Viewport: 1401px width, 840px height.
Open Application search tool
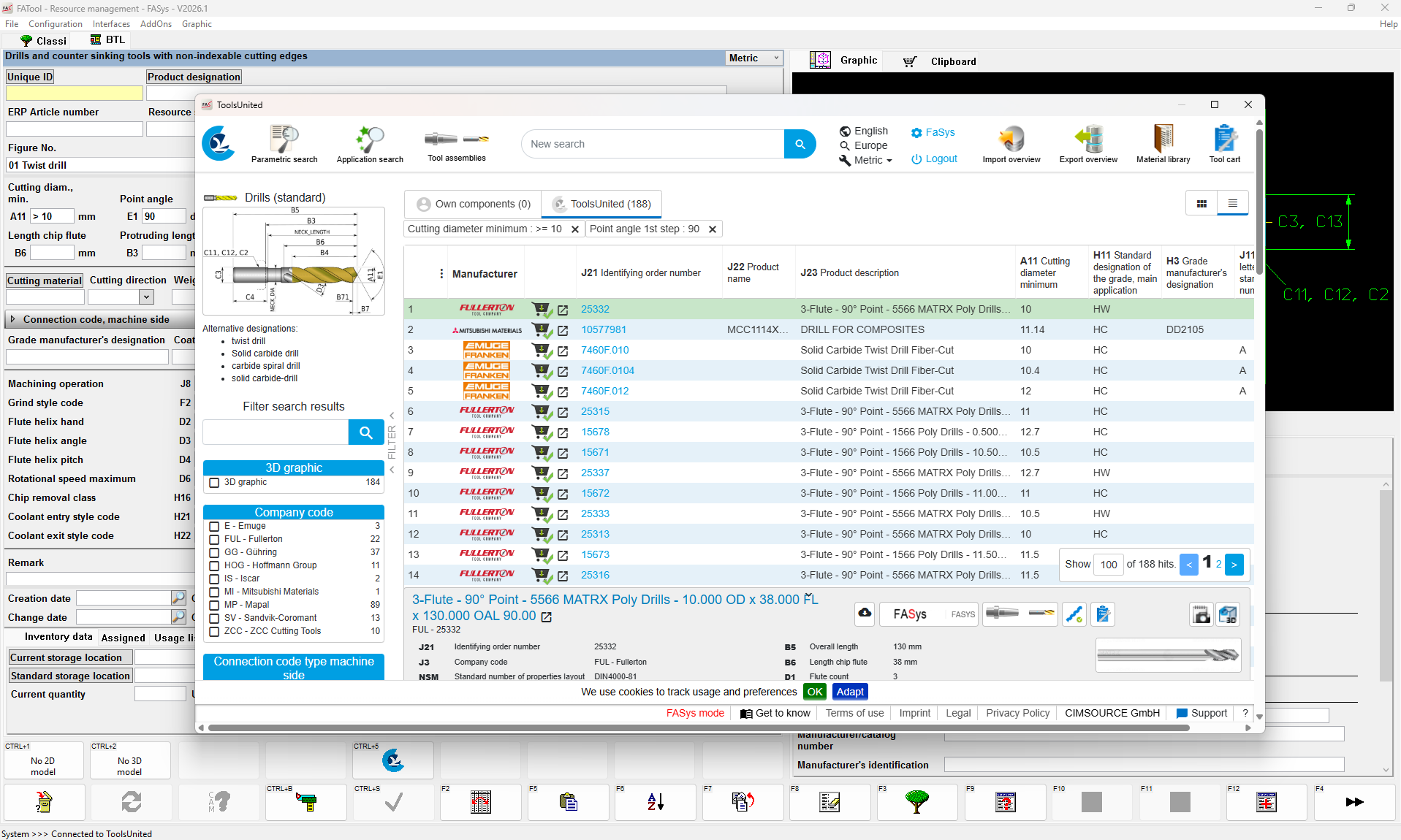(x=370, y=144)
